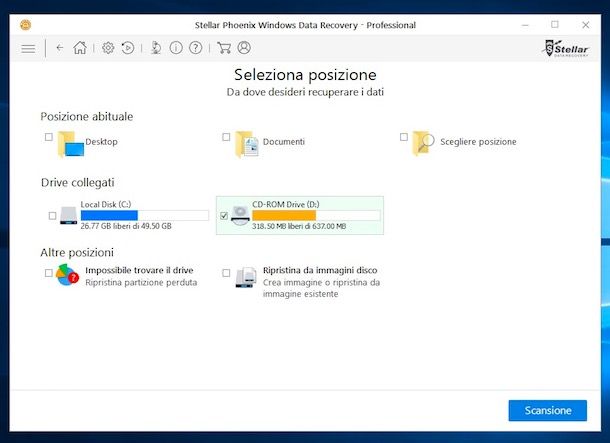
Task: Click the CD-ROM Drive (D:) name
Action: pyautogui.click(x=286, y=204)
